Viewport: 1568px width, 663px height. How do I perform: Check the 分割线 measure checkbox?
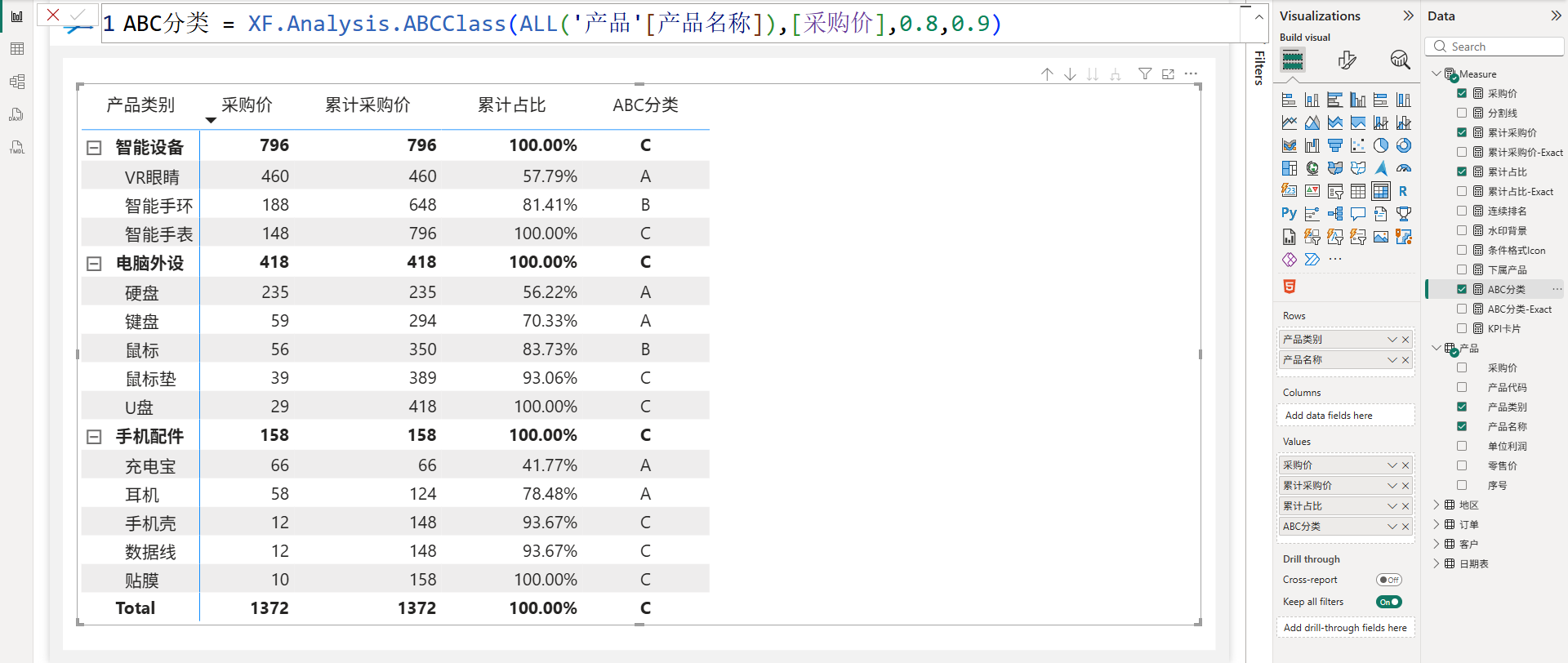click(x=1462, y=113)
